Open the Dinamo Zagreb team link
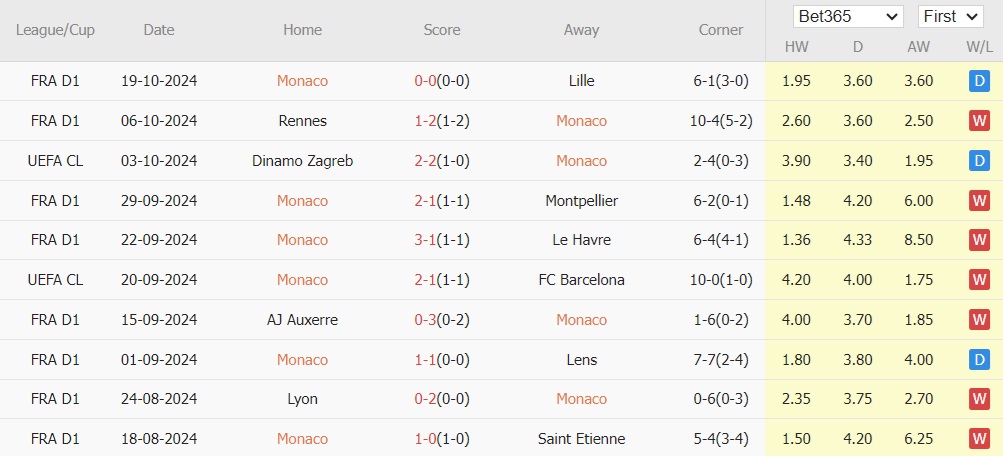This screenshot has width=1003, height=456. [302, 161]
